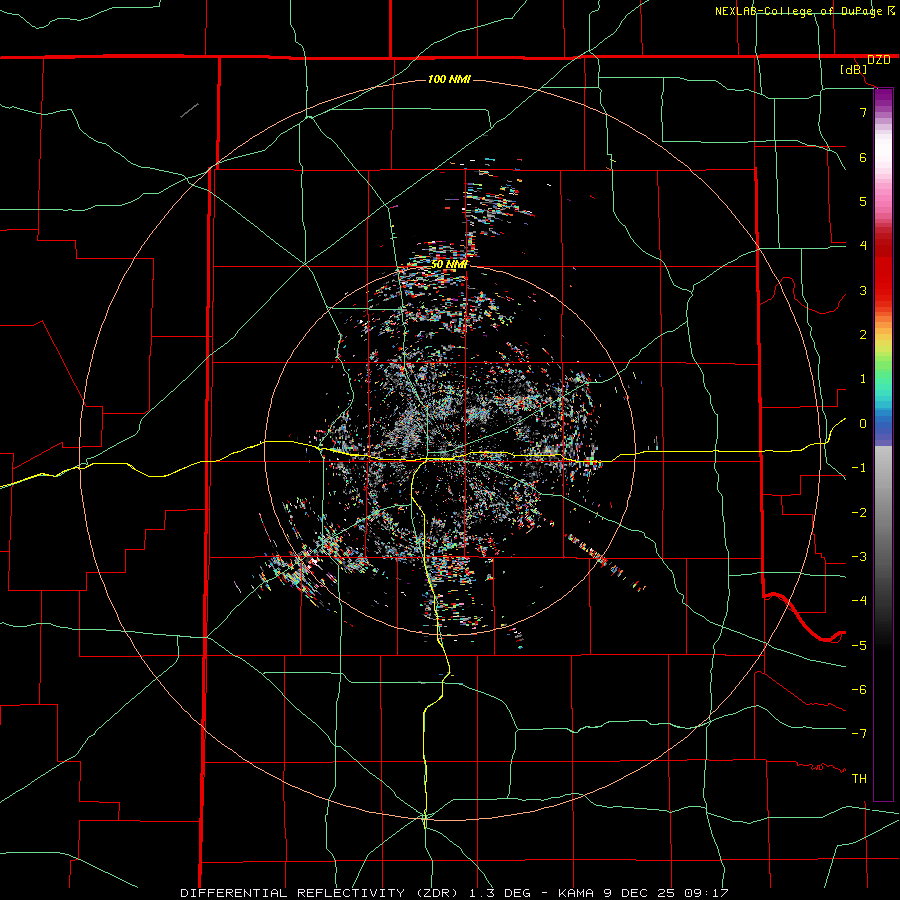The height and width of the screenshot is (900, 900).
Task: Click the 50 NMI range ring label
Action: [449, 264]
